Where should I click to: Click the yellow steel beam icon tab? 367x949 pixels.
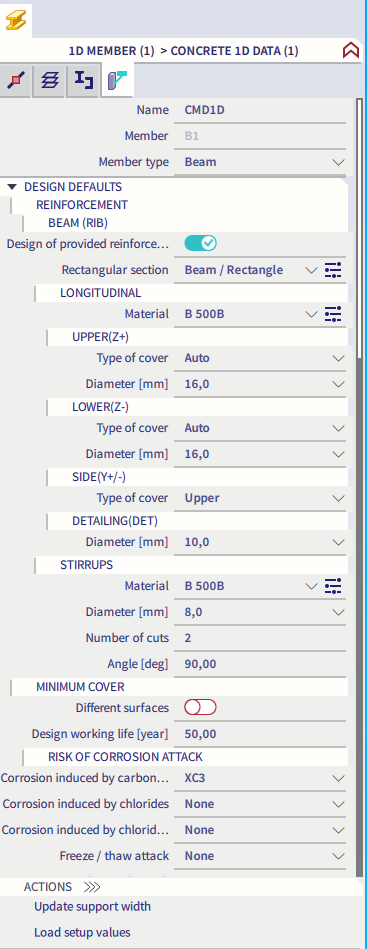point(16,21)
